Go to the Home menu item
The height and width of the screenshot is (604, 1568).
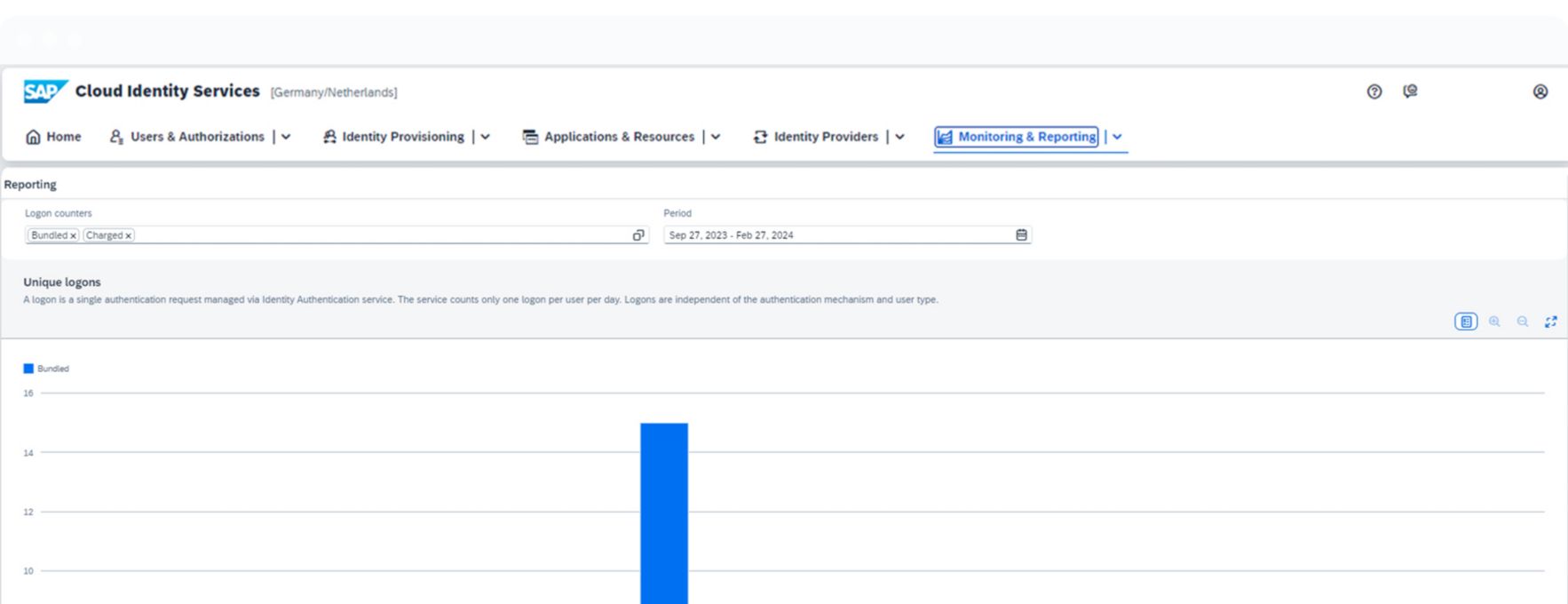pos(54,137)
